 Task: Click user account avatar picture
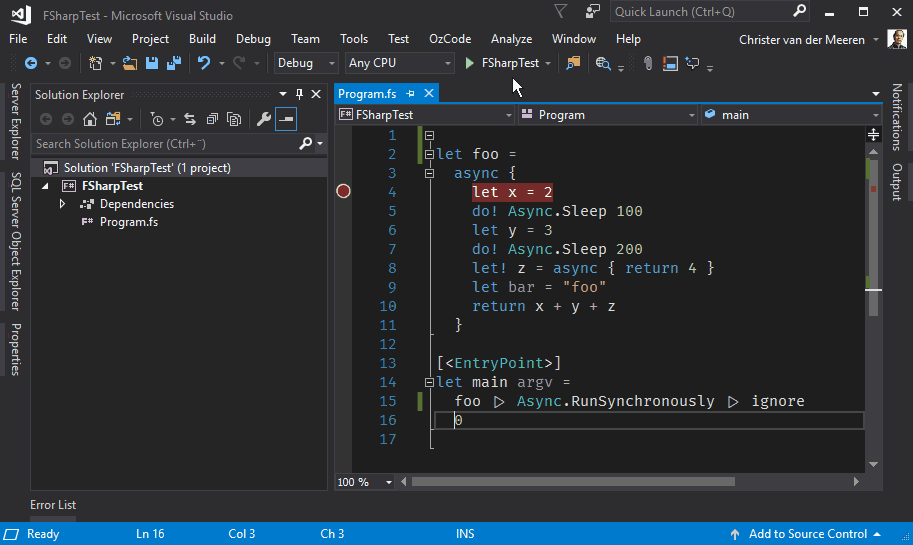click(897, 39)
